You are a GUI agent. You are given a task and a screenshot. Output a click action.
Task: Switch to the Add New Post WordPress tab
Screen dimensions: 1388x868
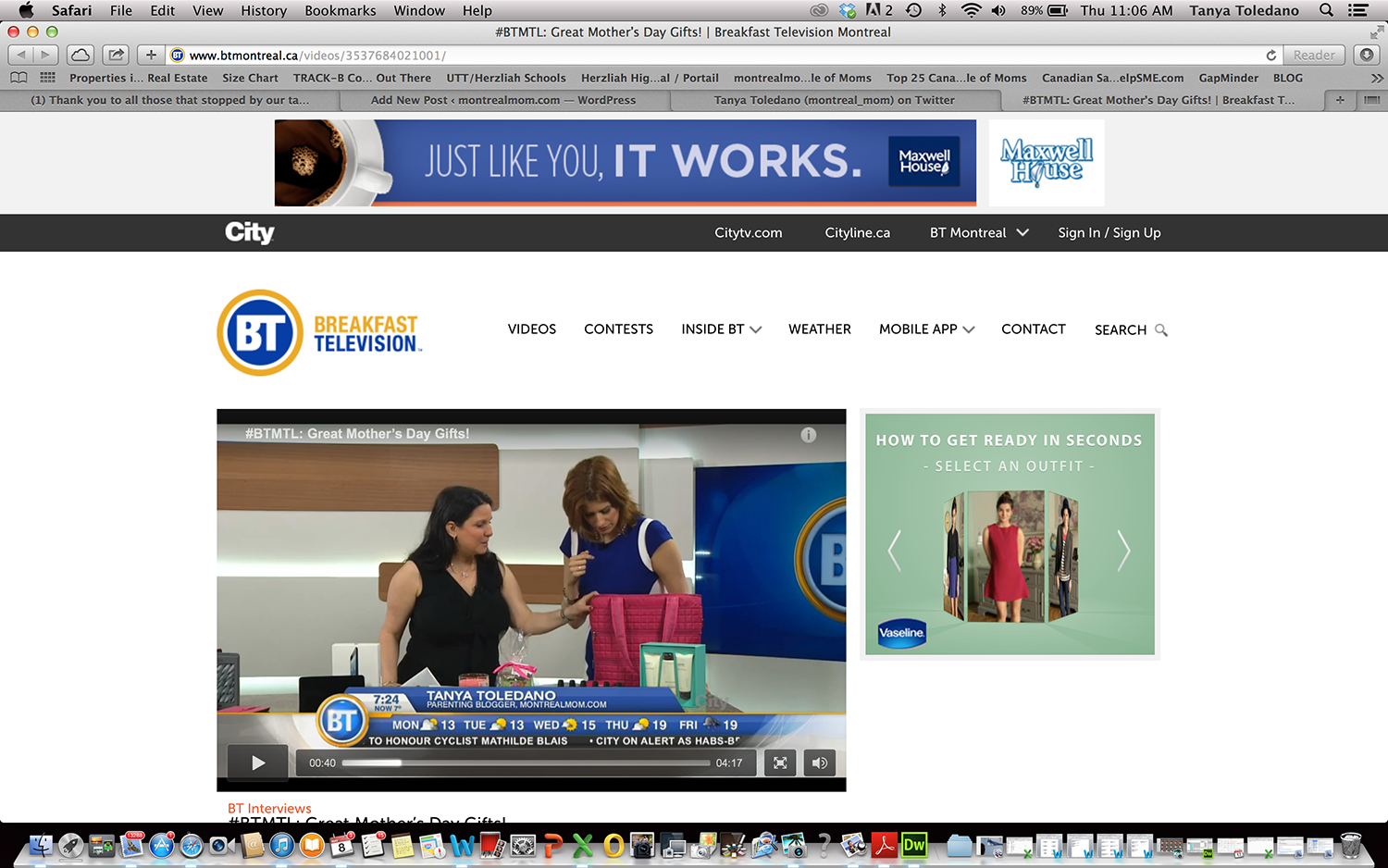coord(502,100)
